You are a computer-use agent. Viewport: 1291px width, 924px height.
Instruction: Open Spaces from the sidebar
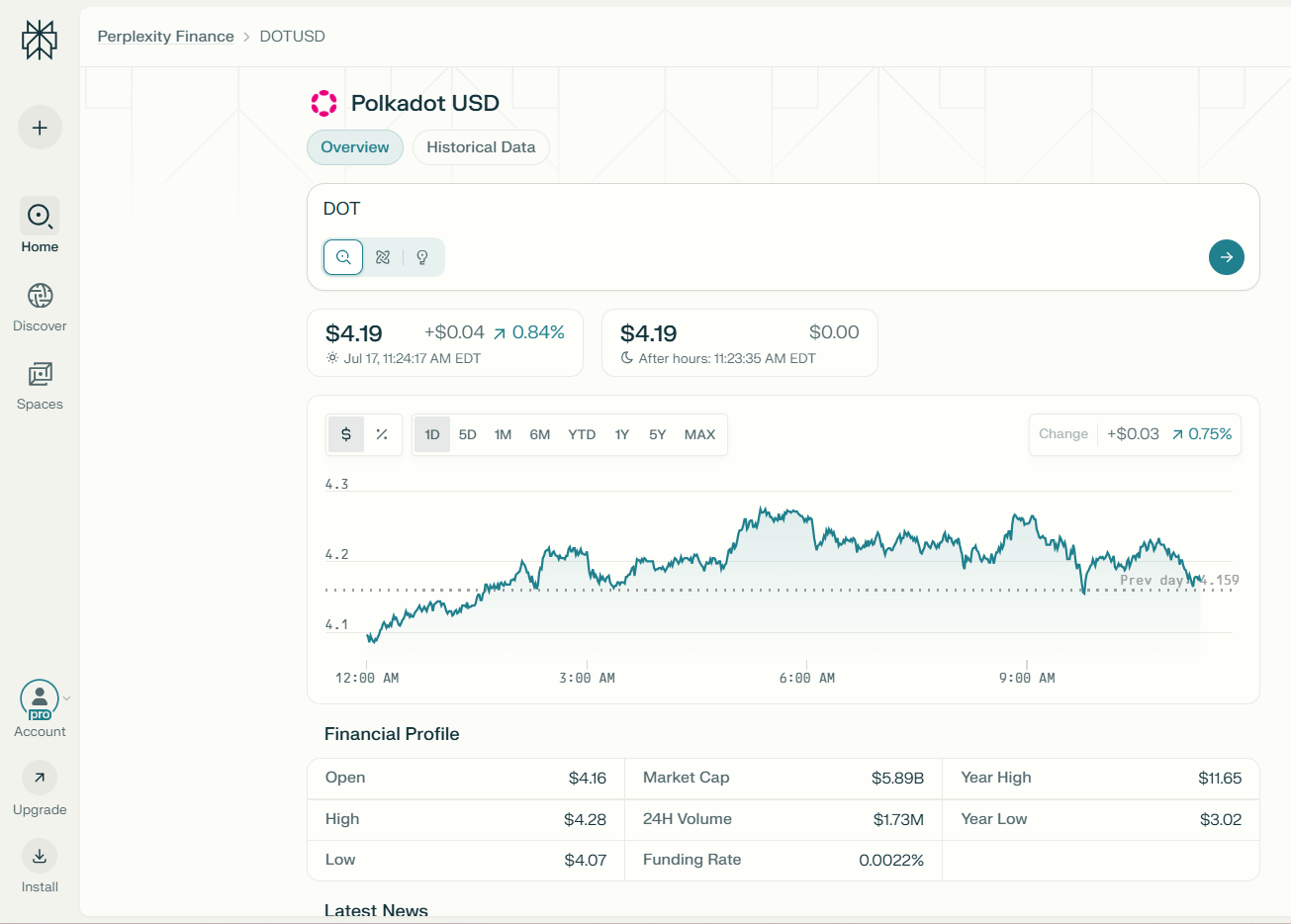click(40, 374)
